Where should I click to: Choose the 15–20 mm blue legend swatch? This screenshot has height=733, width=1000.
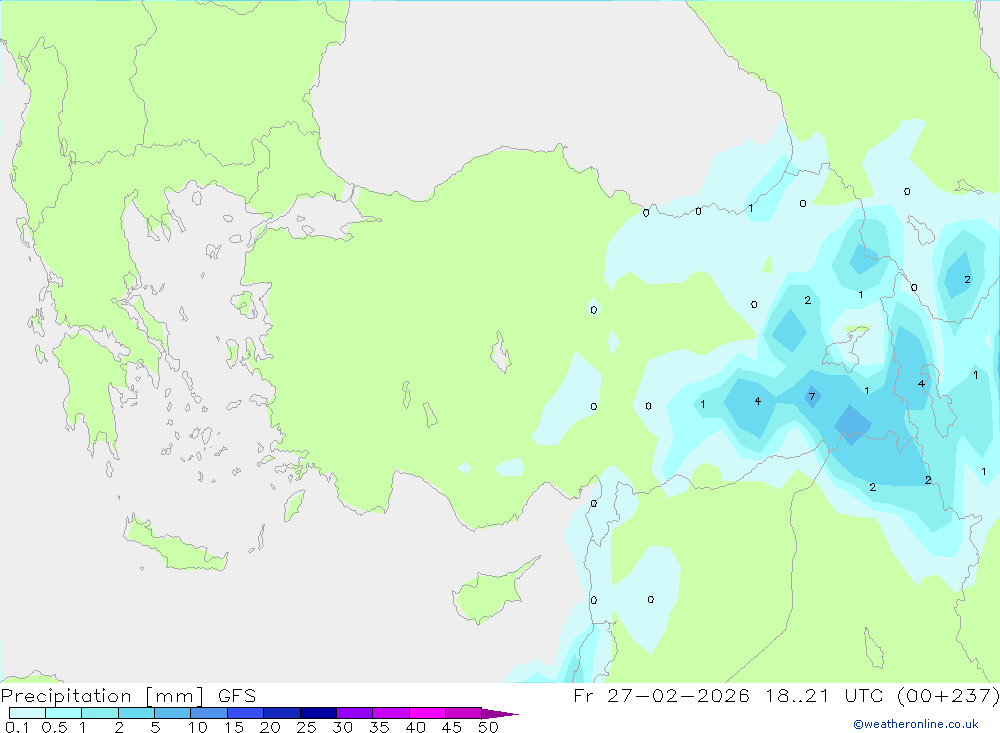tap(246, 713)
